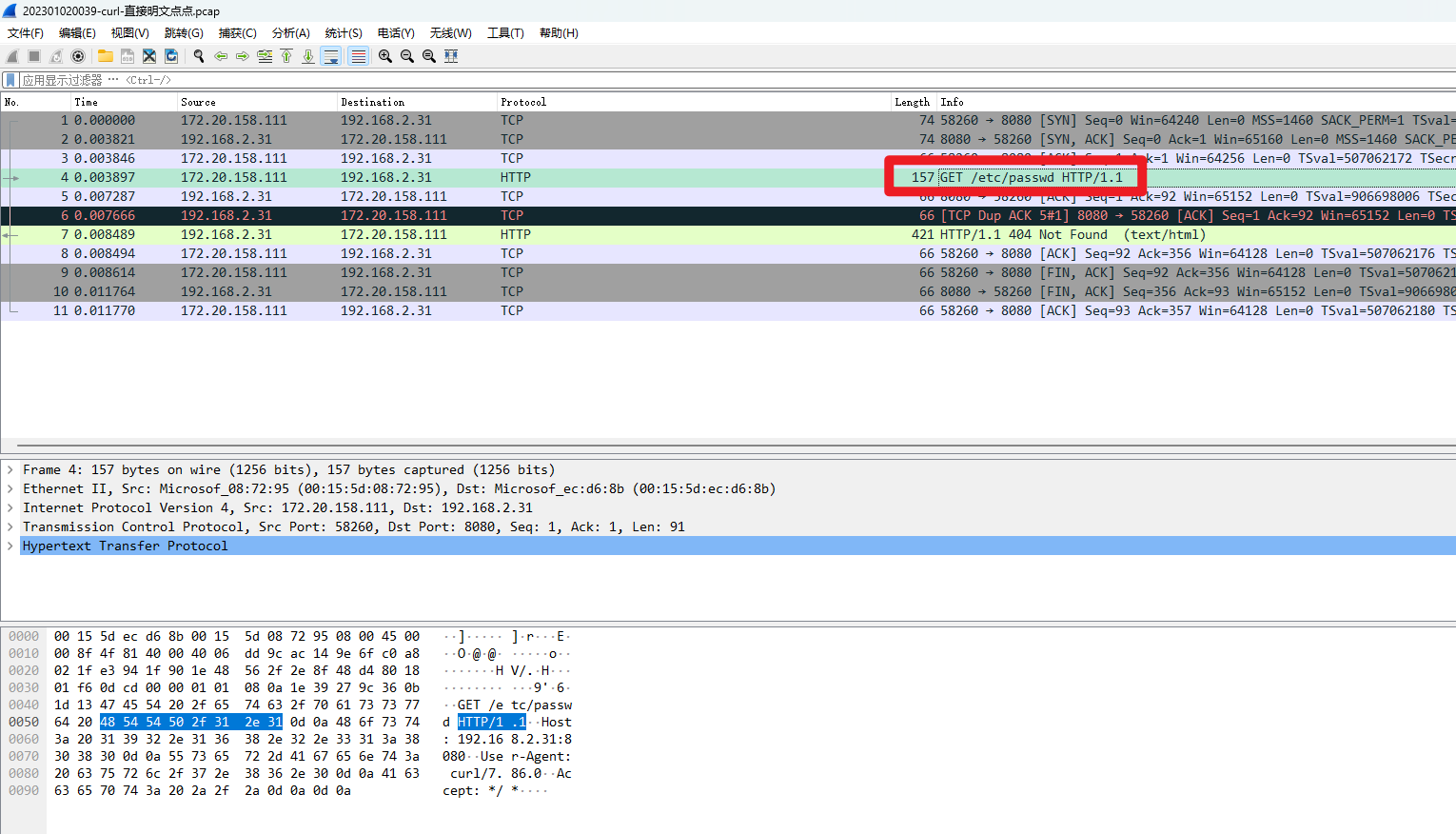Go back to the previous packet in history

tap(221, 56)
